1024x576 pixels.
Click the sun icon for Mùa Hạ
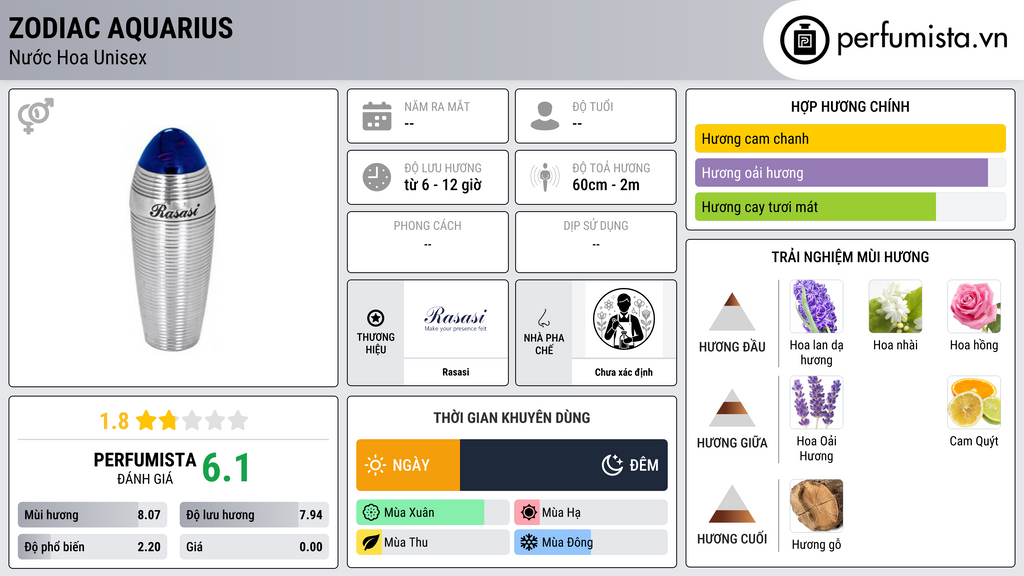529,513
